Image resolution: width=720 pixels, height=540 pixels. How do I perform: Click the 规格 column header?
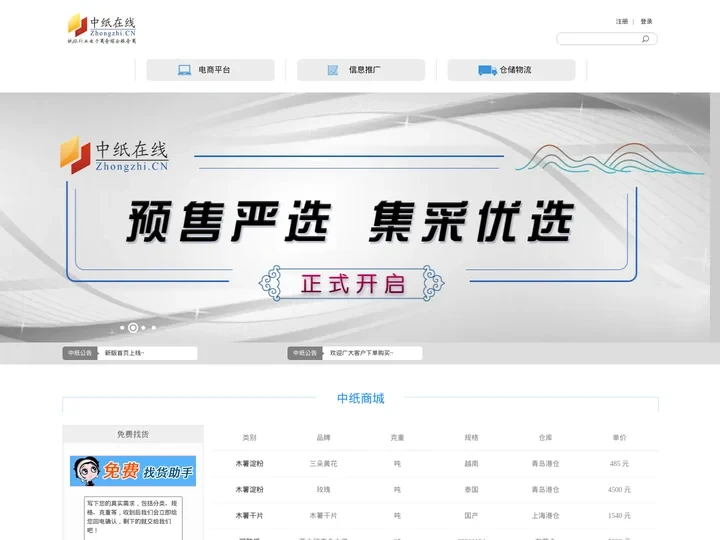pyautogui.click(x=472, y=438)
